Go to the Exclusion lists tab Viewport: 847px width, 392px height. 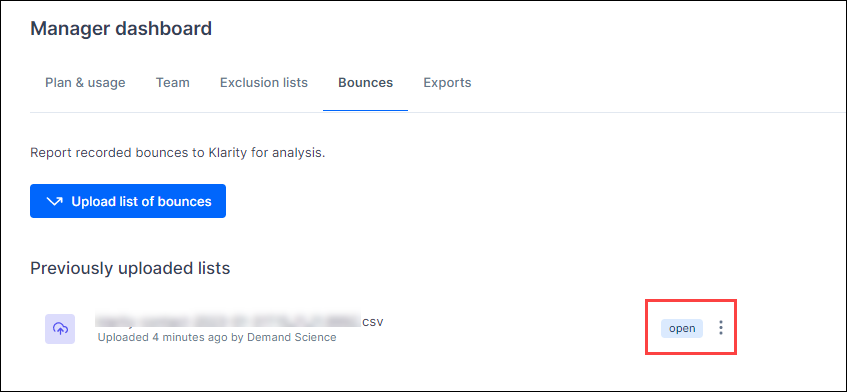click(x=264, y=83)
